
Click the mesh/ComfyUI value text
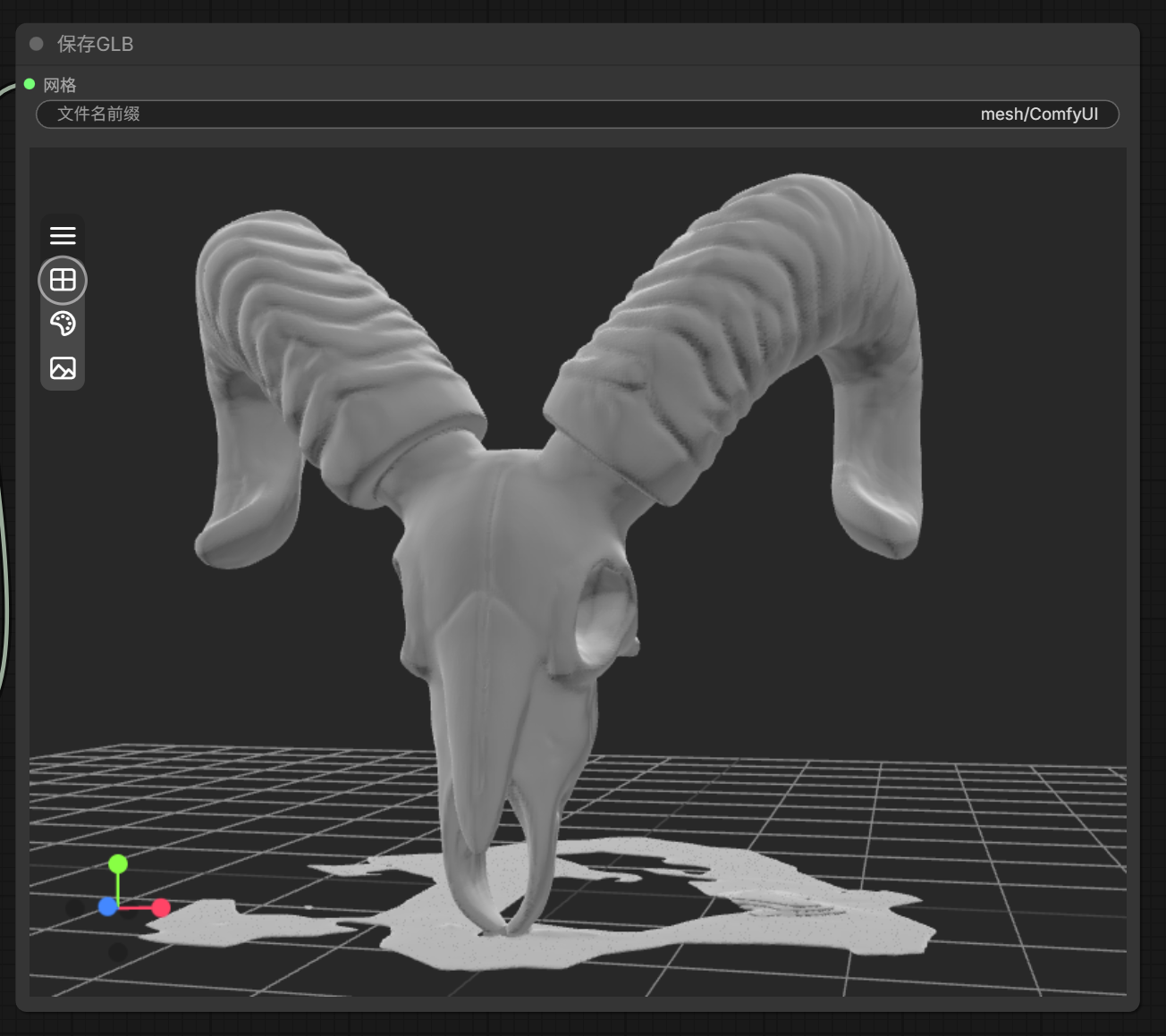(1038, 114)
